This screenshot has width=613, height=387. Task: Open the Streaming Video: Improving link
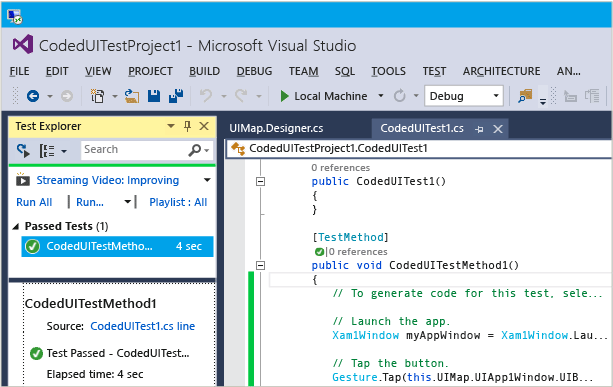[x=108, y=180]
